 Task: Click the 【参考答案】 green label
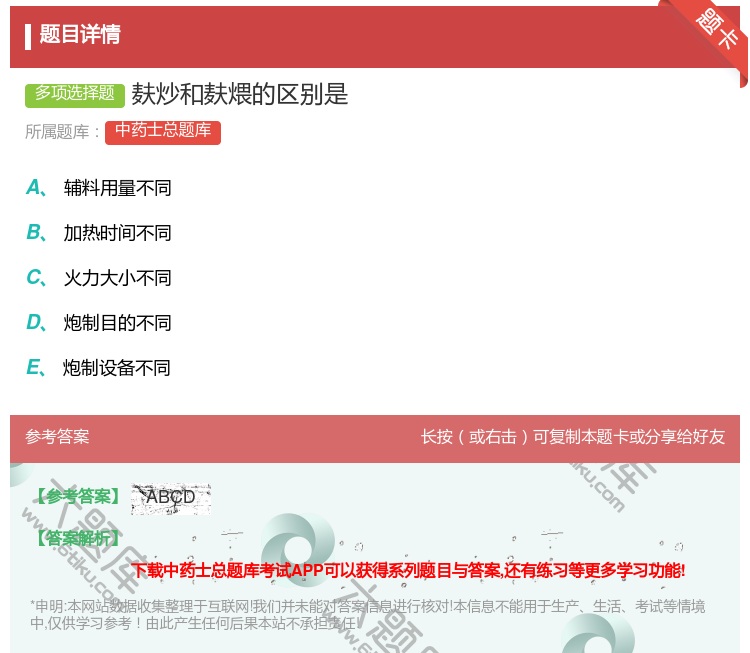point(78,497)
